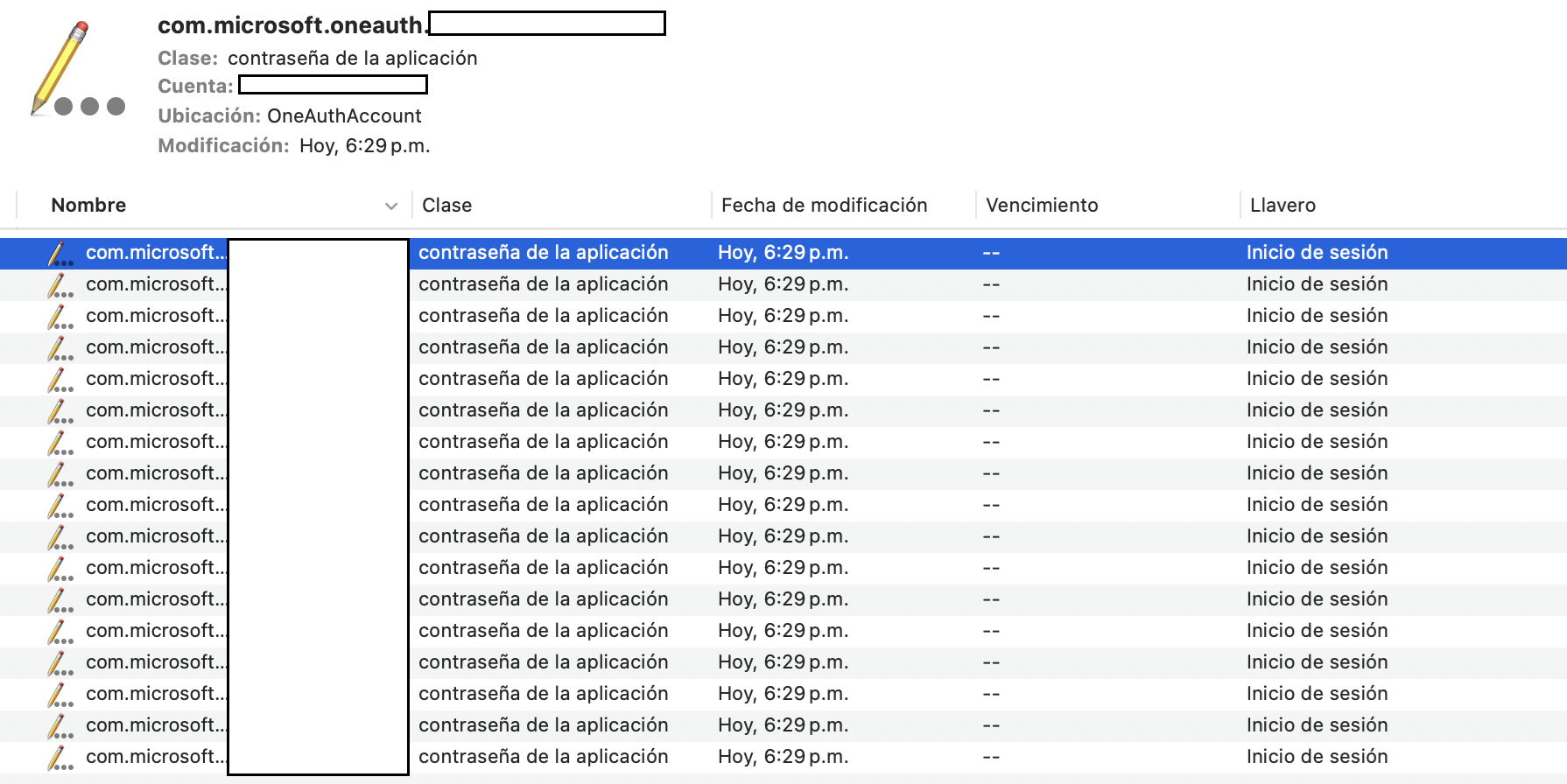Viewport: 1567px width, 784px height.
Task: Click the Clase value in the details header
Action: (x=353, y=59)
